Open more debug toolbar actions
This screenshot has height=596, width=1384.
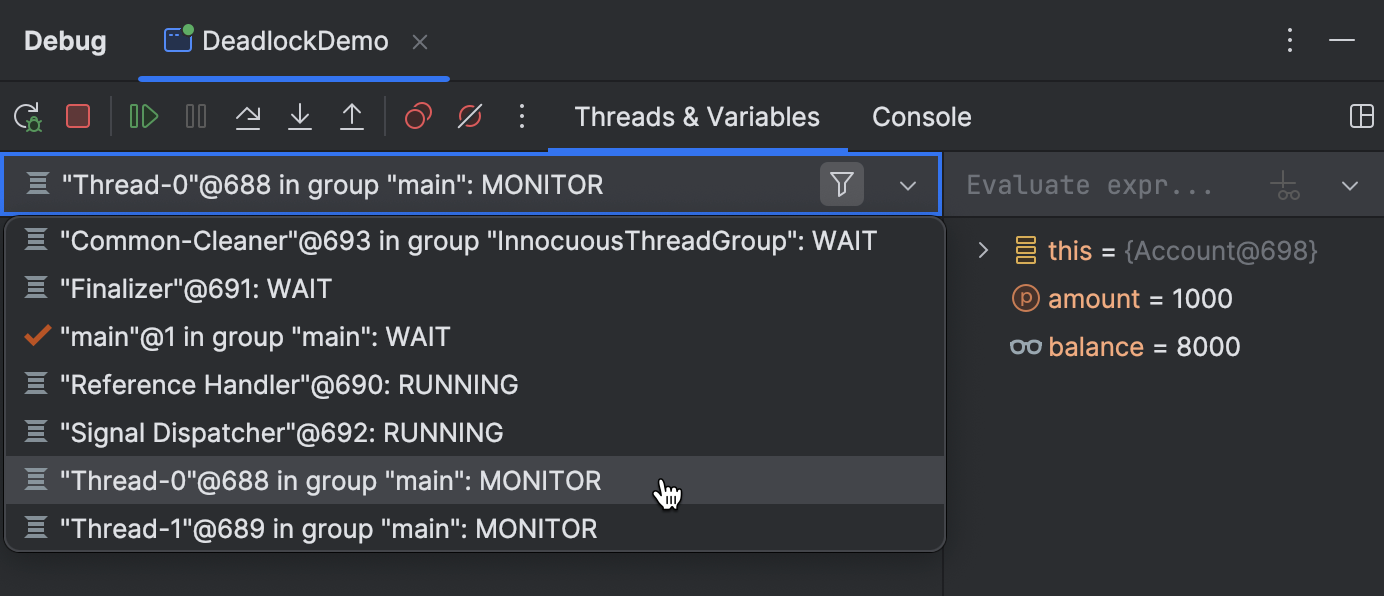521,117
